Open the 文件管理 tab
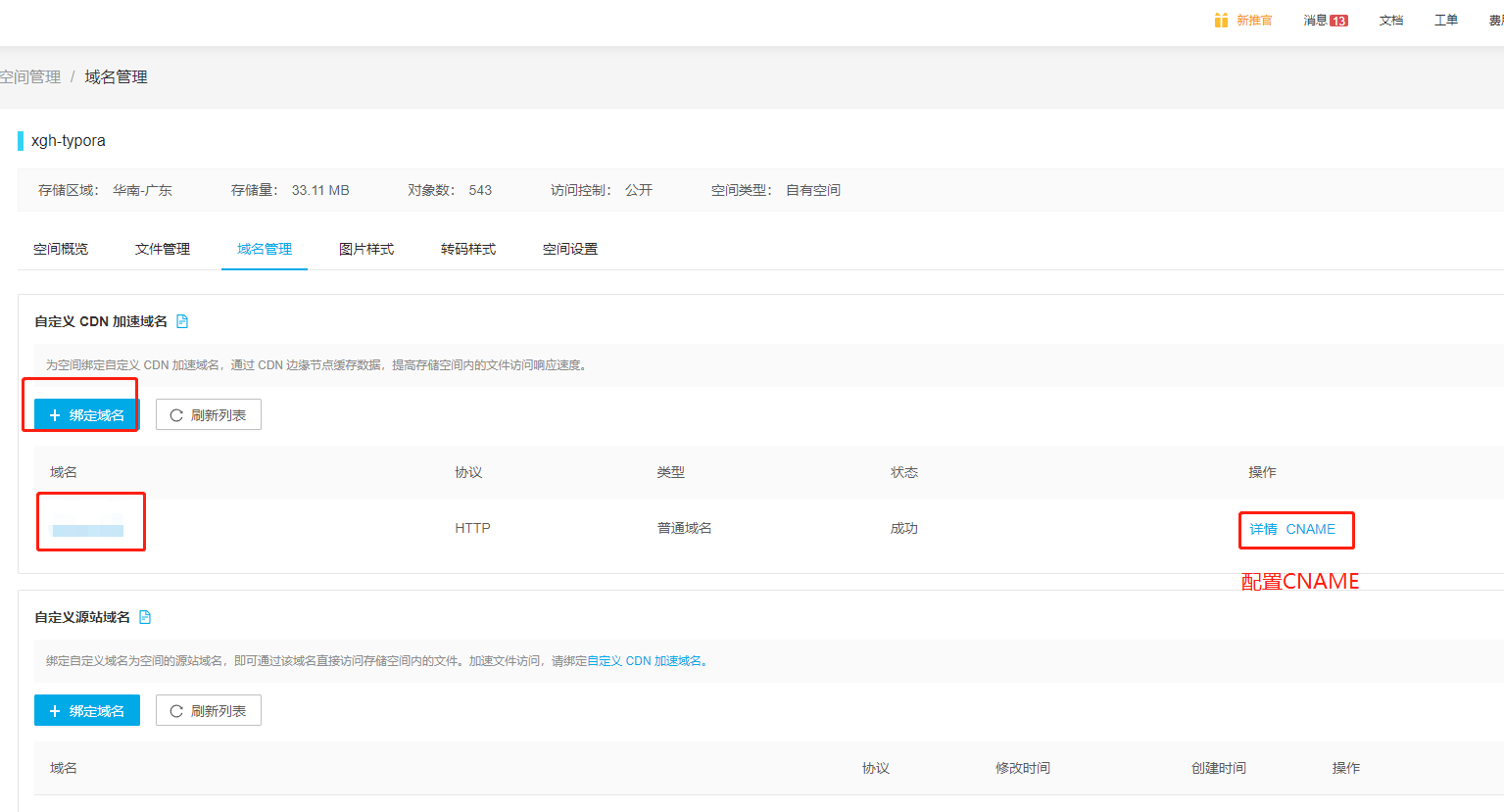 coord(163,249)
